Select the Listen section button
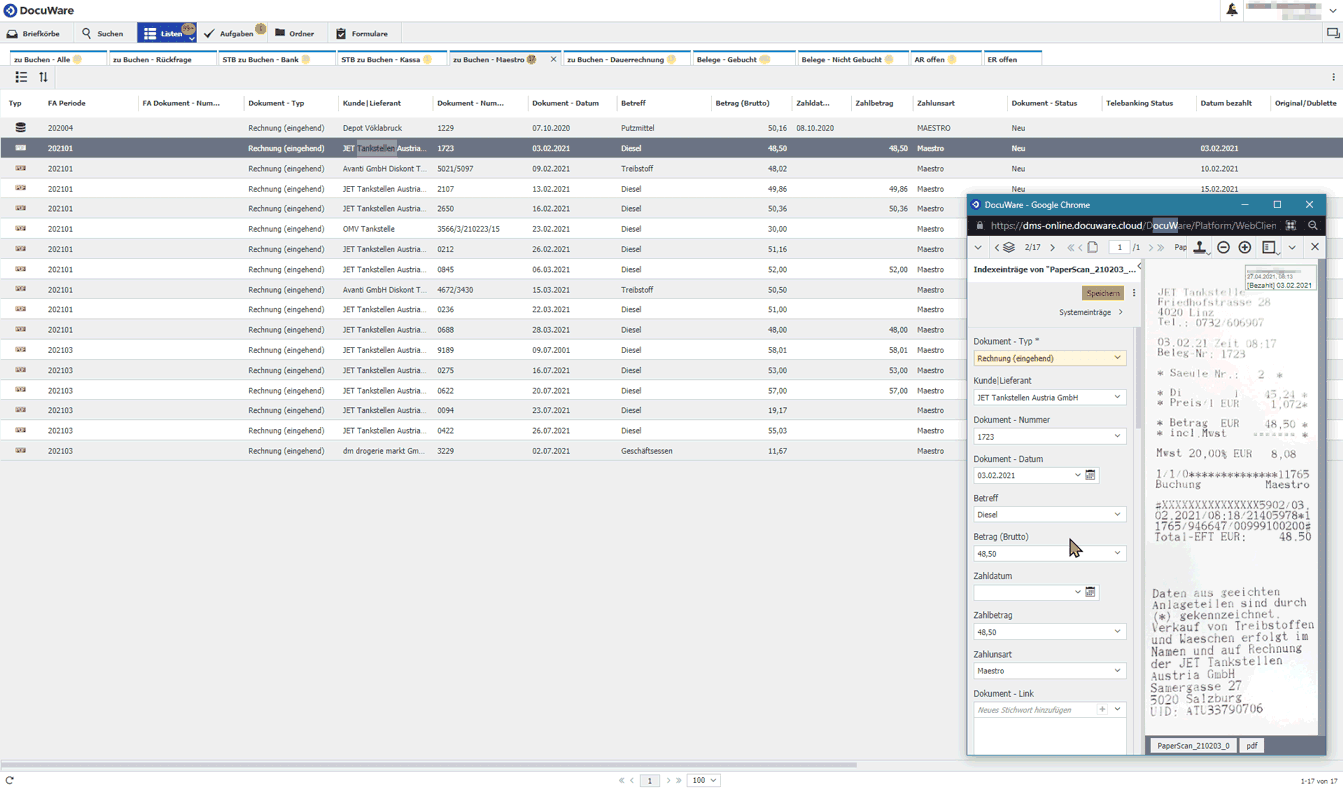Image resolution: width=1343 pixels, height=790 pixels. click(x=166, y=34)
